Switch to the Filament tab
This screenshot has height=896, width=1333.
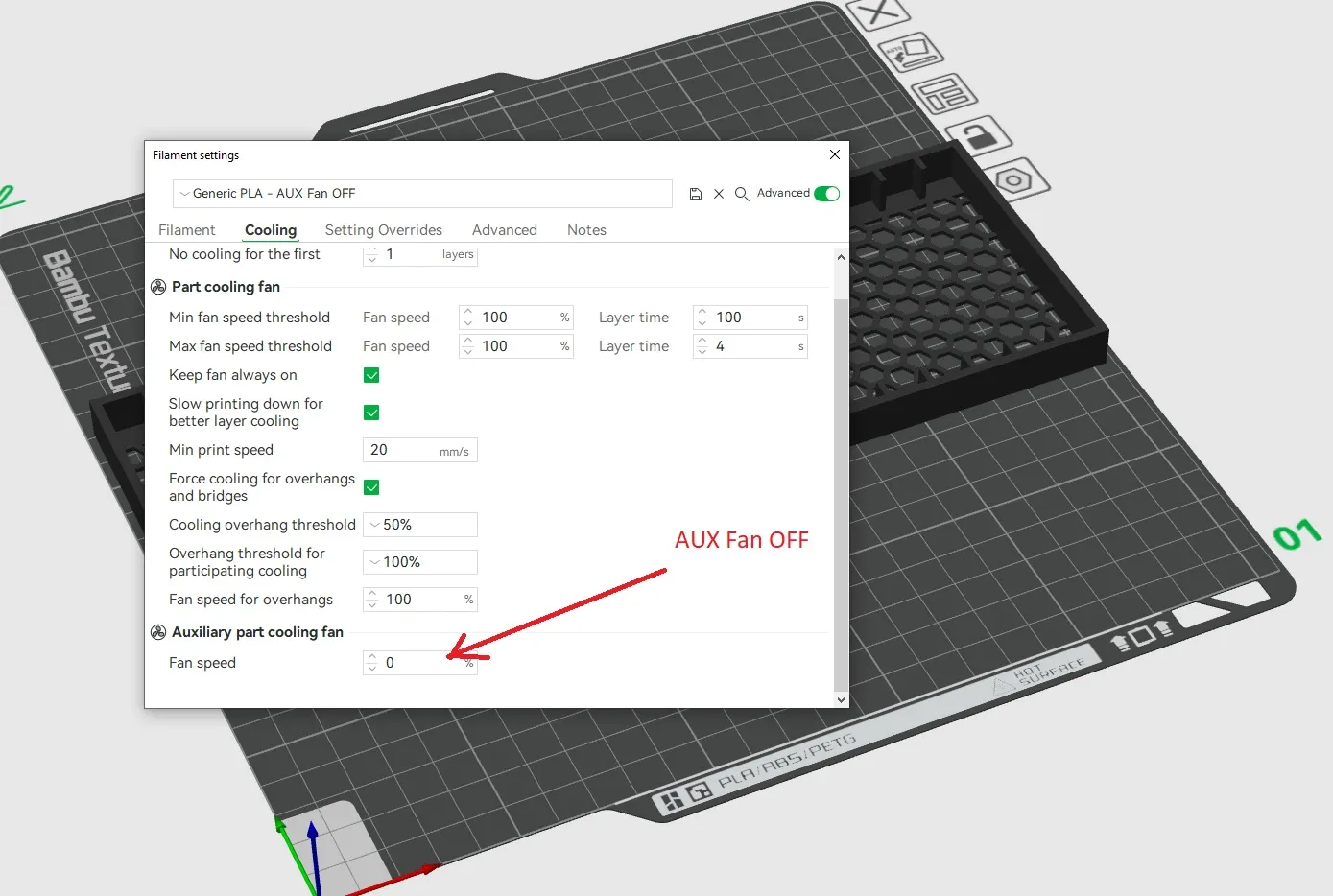187,230
